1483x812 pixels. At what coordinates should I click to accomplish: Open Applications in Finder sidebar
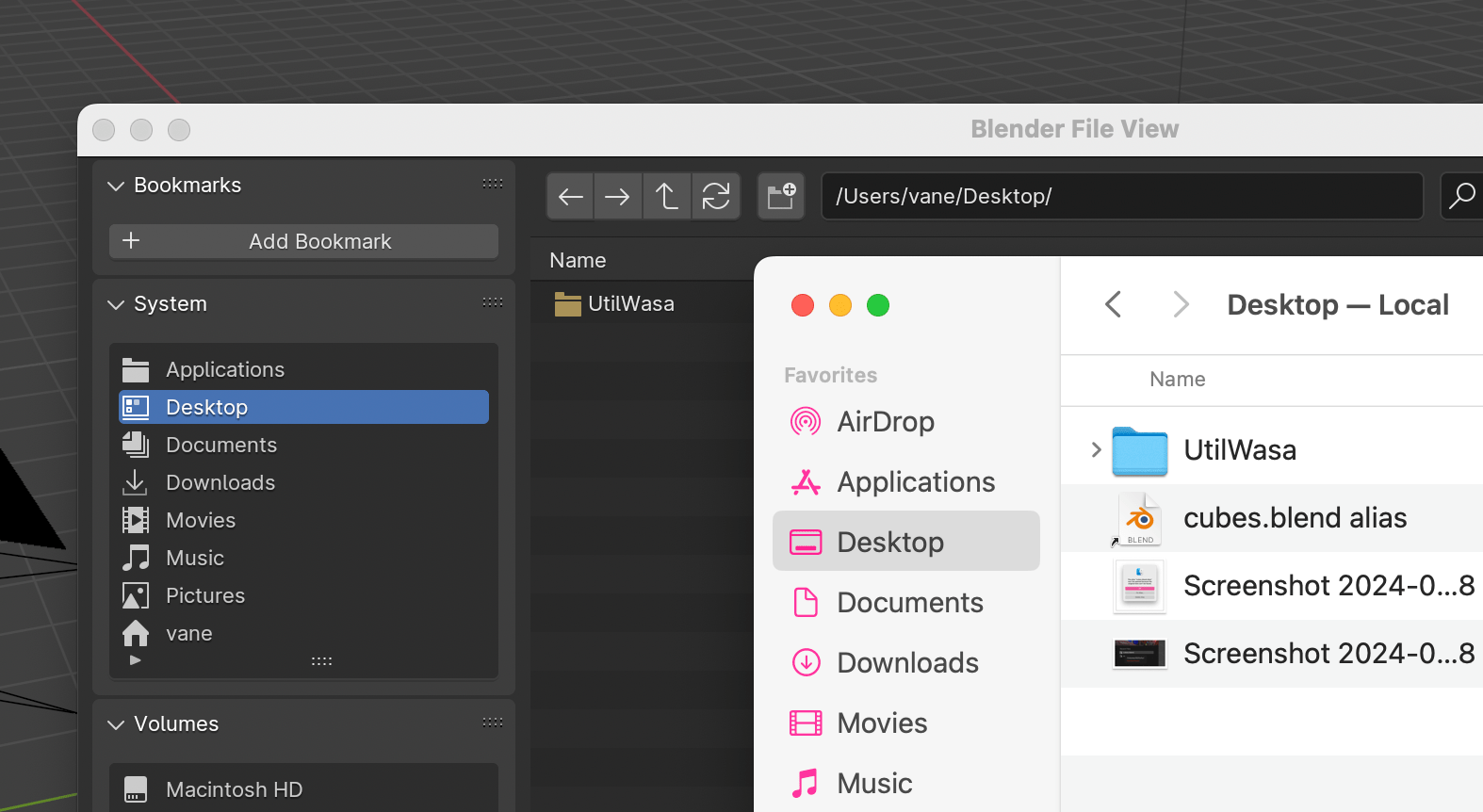pos(905,481)
